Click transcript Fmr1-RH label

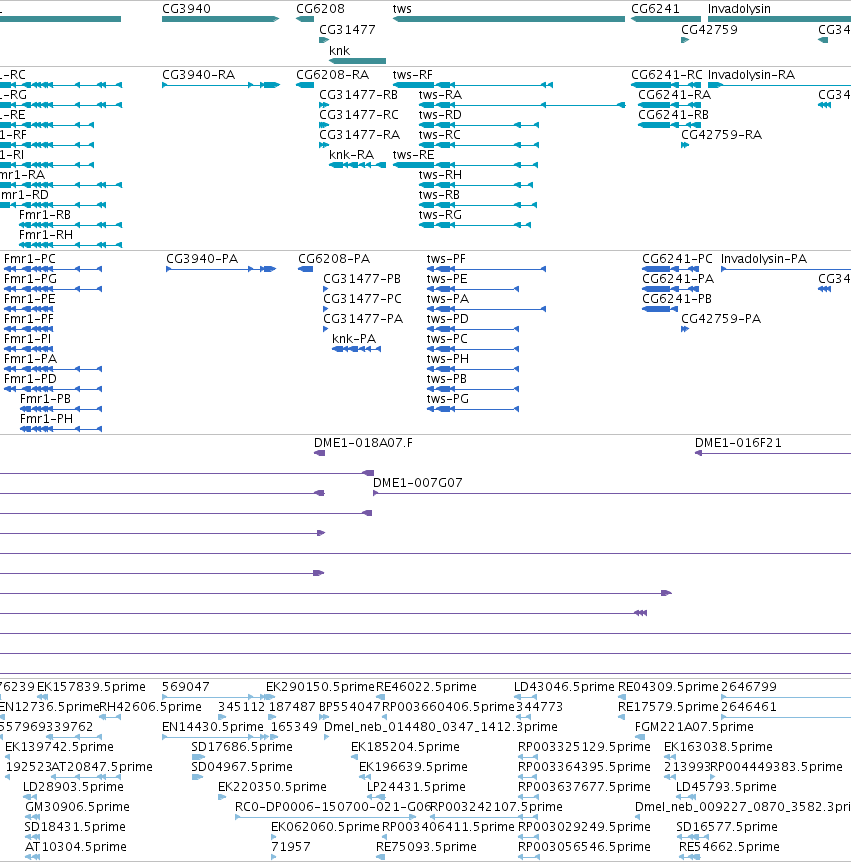(x=46, y=235)
